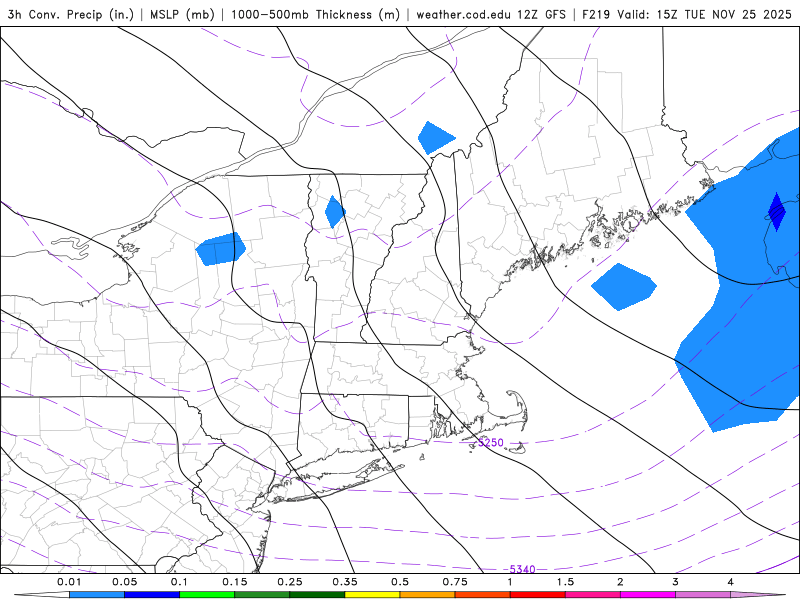Click the darkest green 0.25–0.35 colorbar segment
The width and height of the screenshot is (800, 600).
pos(317,595)
